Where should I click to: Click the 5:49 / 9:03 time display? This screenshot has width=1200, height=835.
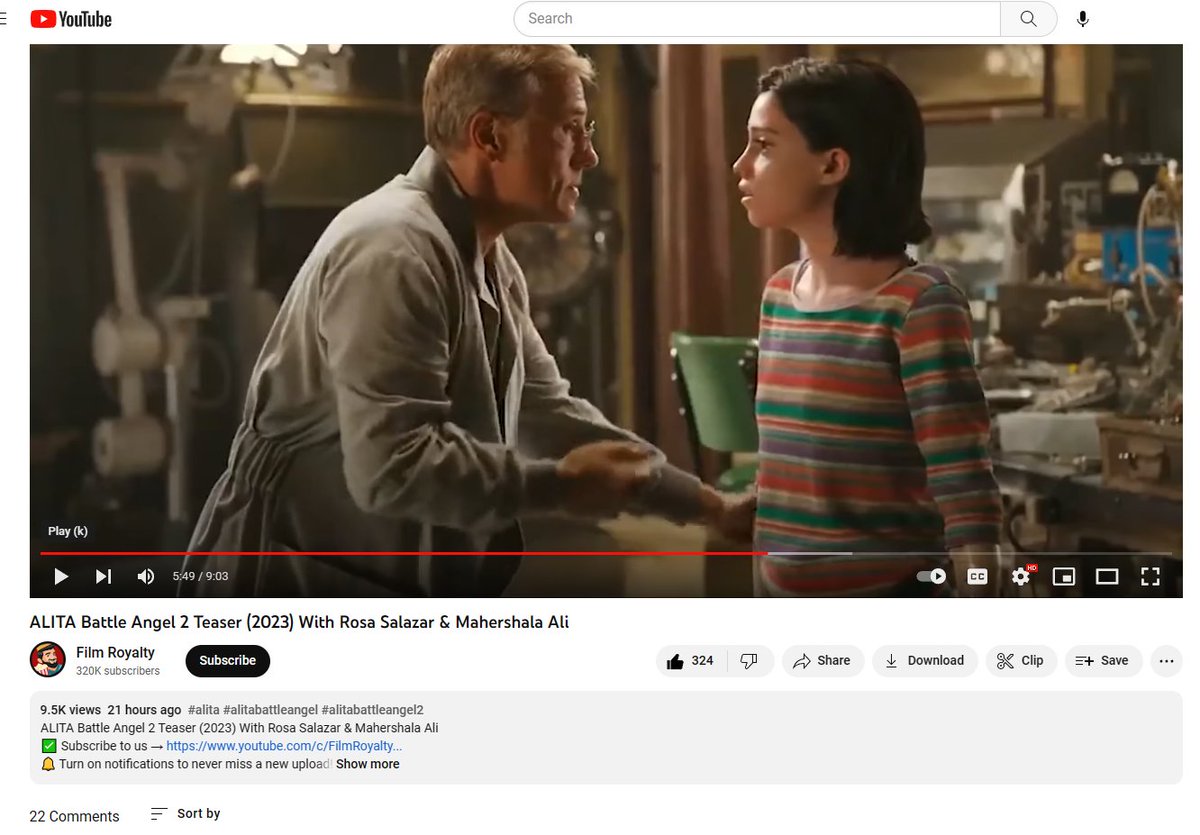coord(200,576)
